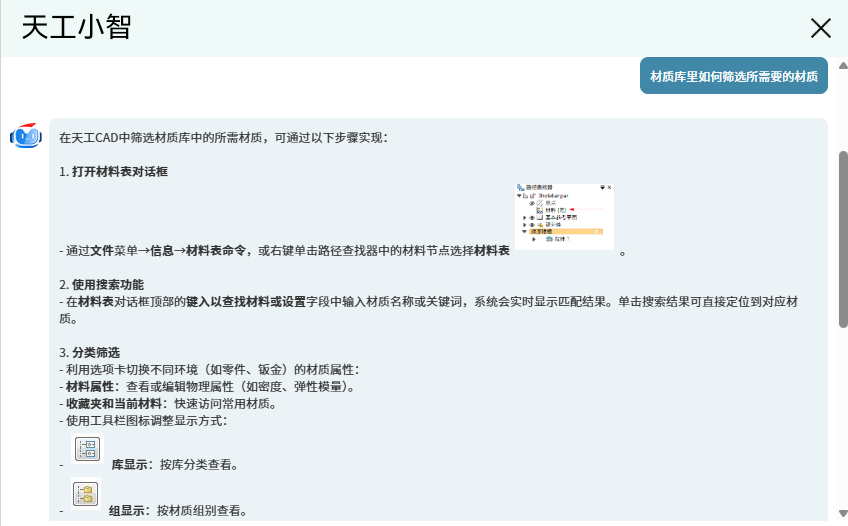Click the line 使用工具栏图标调整显示方式
The width and height of the screenshot is (848, 526).
143,421
